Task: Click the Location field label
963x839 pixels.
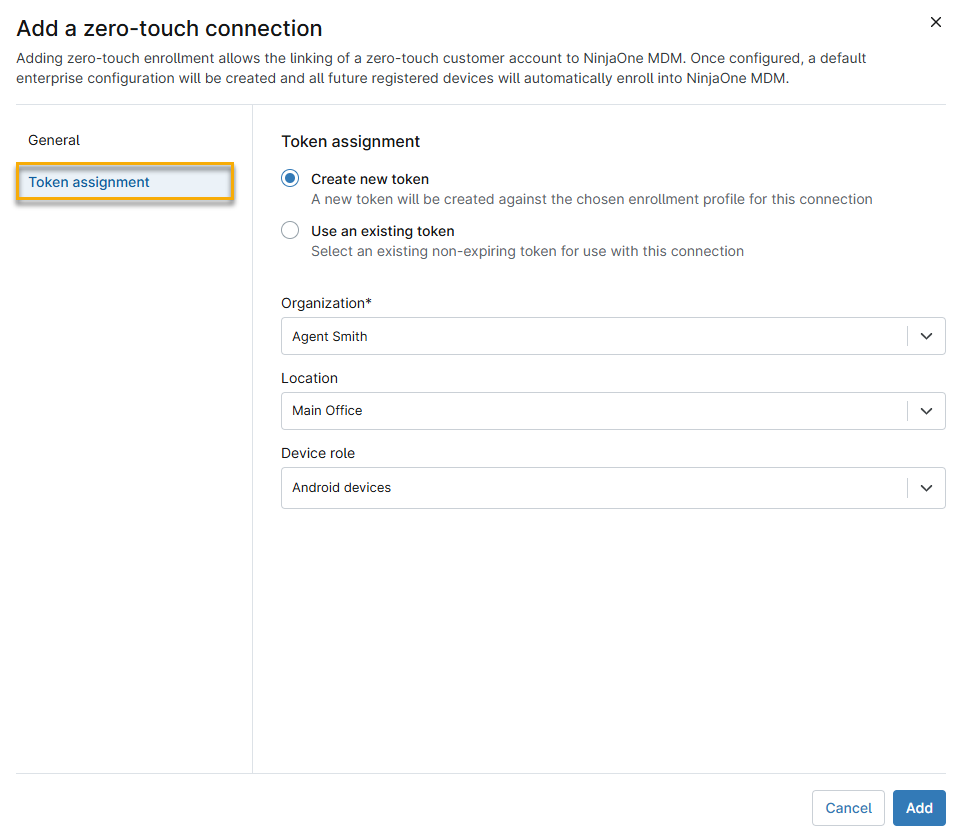Action: pyautogui.click(x=309, y=378)
